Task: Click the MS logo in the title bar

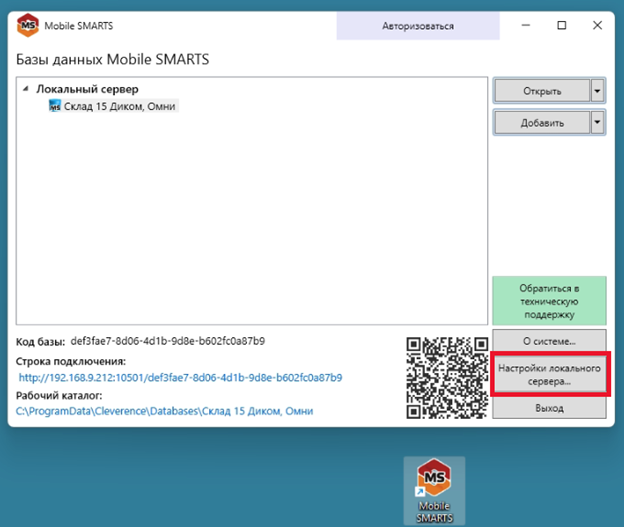Action: [x=28, y=25]
